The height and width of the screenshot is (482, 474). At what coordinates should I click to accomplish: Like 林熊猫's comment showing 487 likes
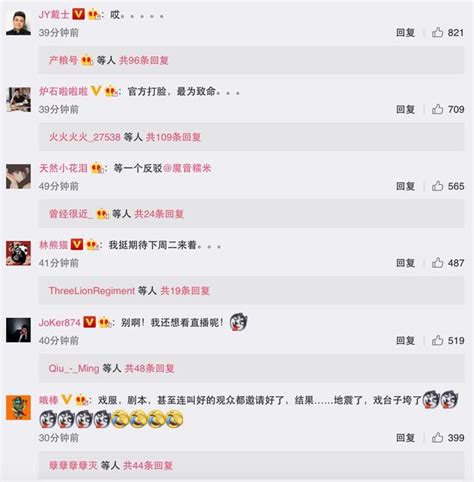click(x=437, y=263)
